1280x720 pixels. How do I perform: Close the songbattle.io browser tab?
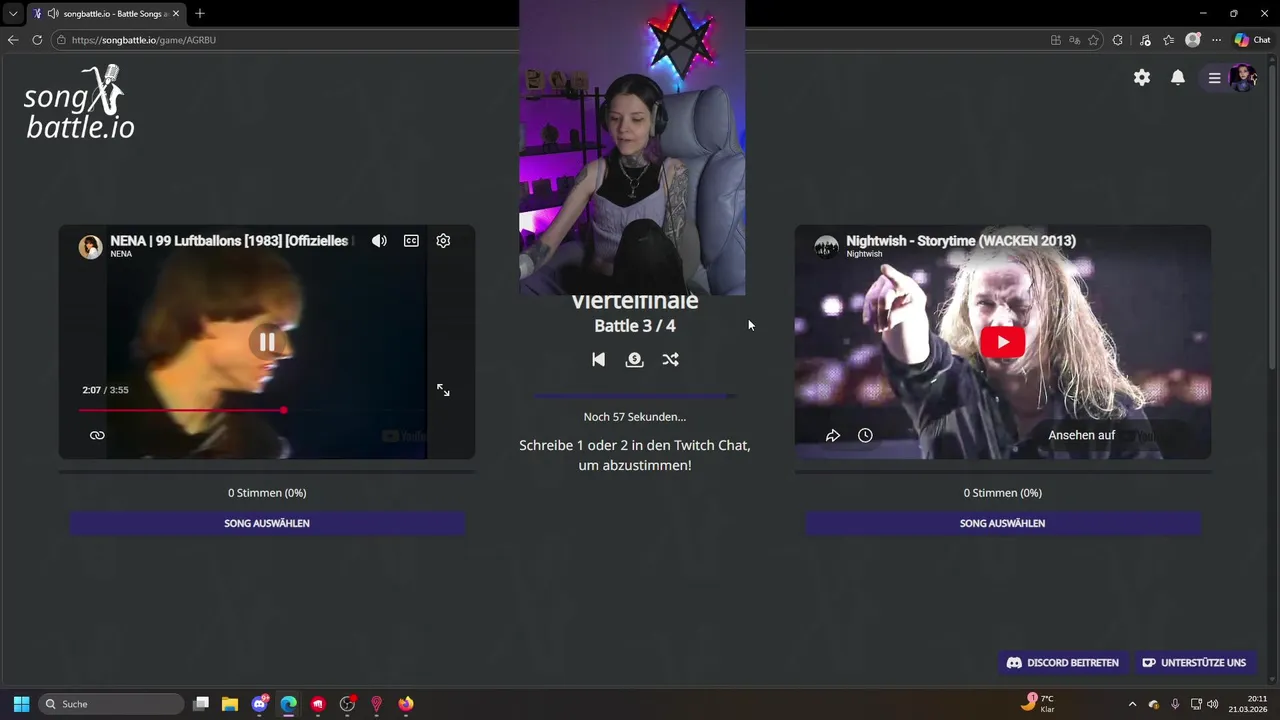point(175,14)
